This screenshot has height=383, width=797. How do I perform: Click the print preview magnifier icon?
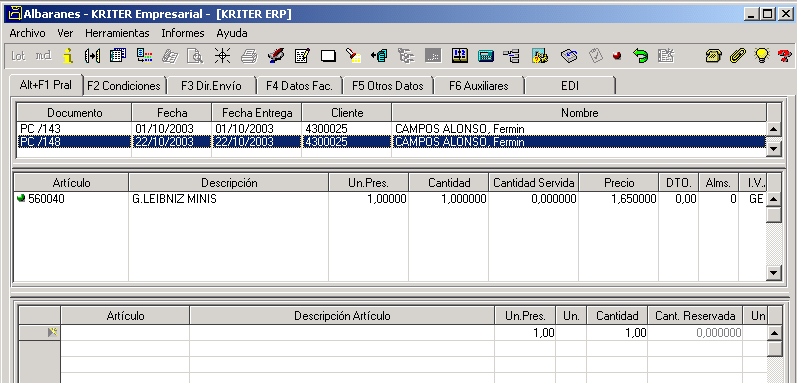tap(196, 55)
